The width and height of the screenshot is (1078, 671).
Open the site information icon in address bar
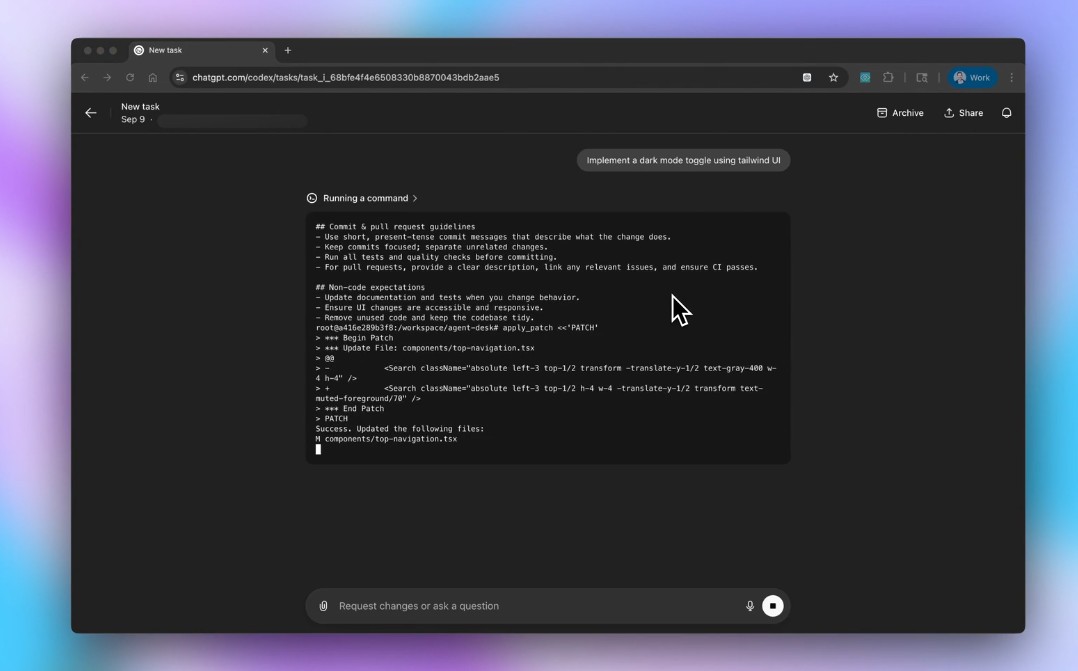(x=179, y=78)
